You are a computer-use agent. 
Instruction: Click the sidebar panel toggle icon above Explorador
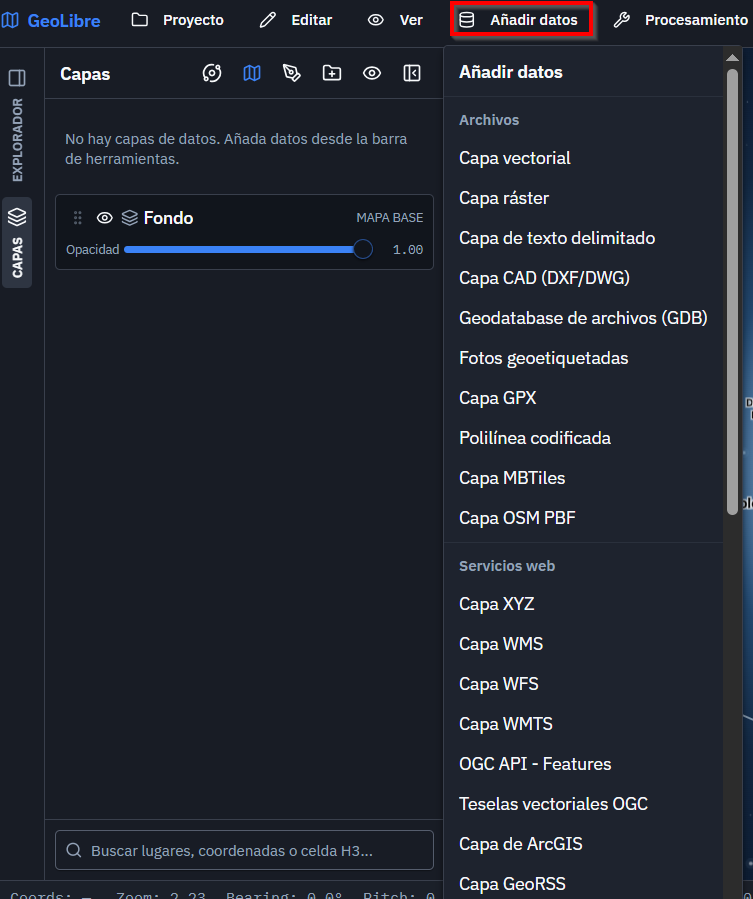coord(17,77)
